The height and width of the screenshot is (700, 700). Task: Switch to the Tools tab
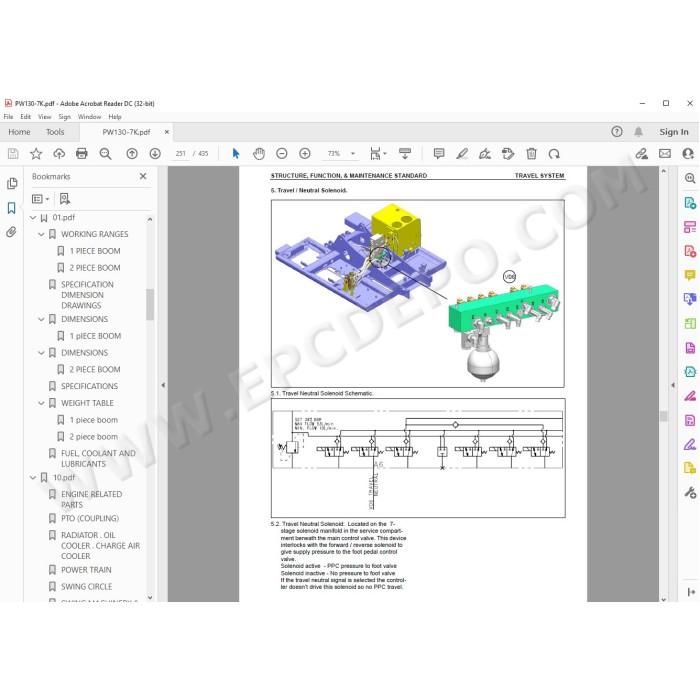[55, 132]
